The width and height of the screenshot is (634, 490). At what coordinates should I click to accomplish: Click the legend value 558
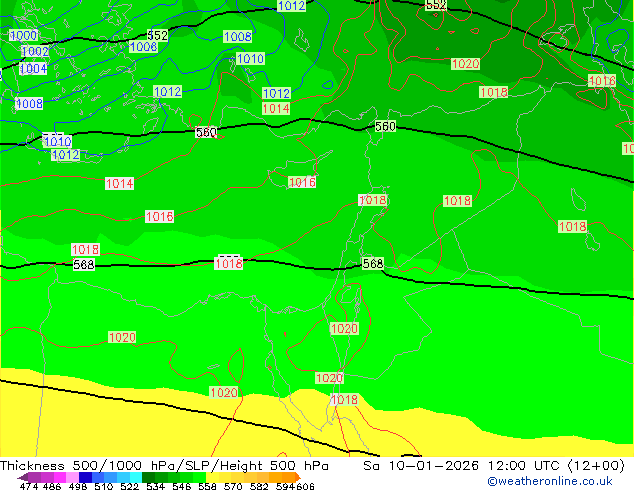(207, 486)
